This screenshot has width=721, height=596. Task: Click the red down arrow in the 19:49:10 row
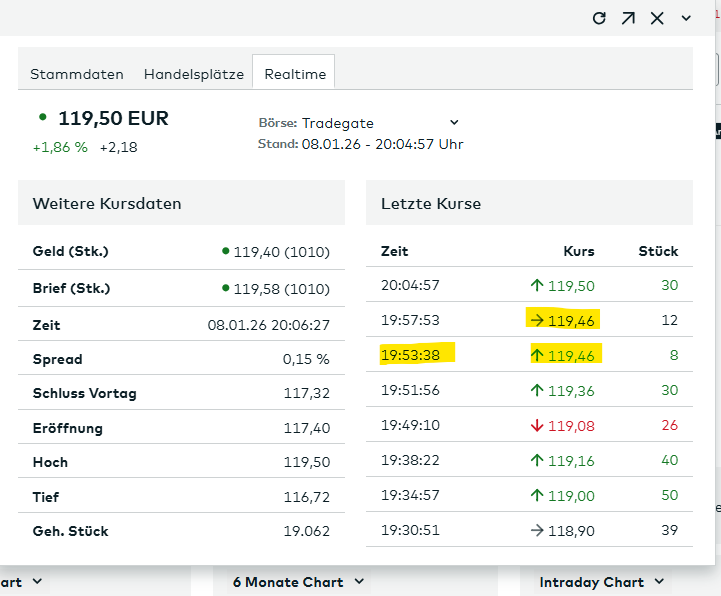(x=537, y=426)
